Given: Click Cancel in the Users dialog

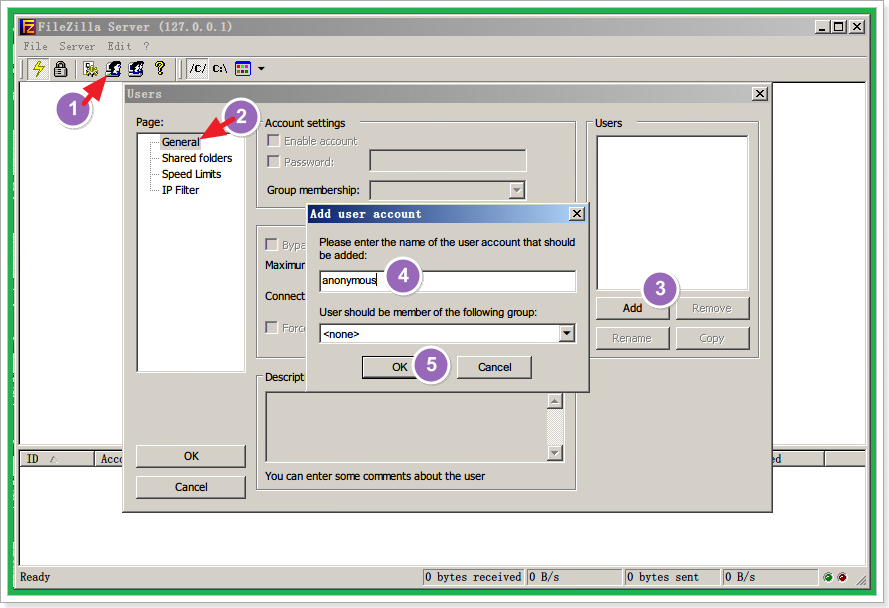Looking at the screenshot, I should pos(191,487).
